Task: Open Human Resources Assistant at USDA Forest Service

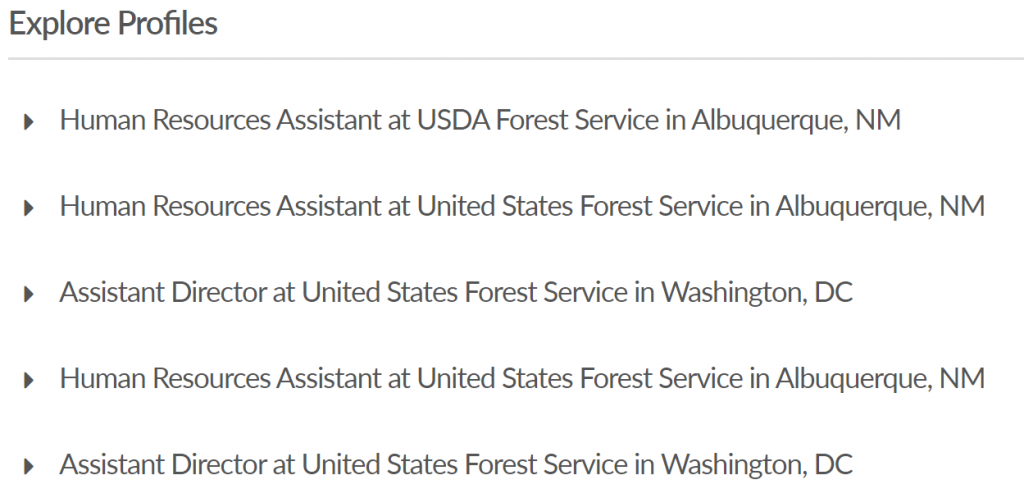Action: click(480, 121)
